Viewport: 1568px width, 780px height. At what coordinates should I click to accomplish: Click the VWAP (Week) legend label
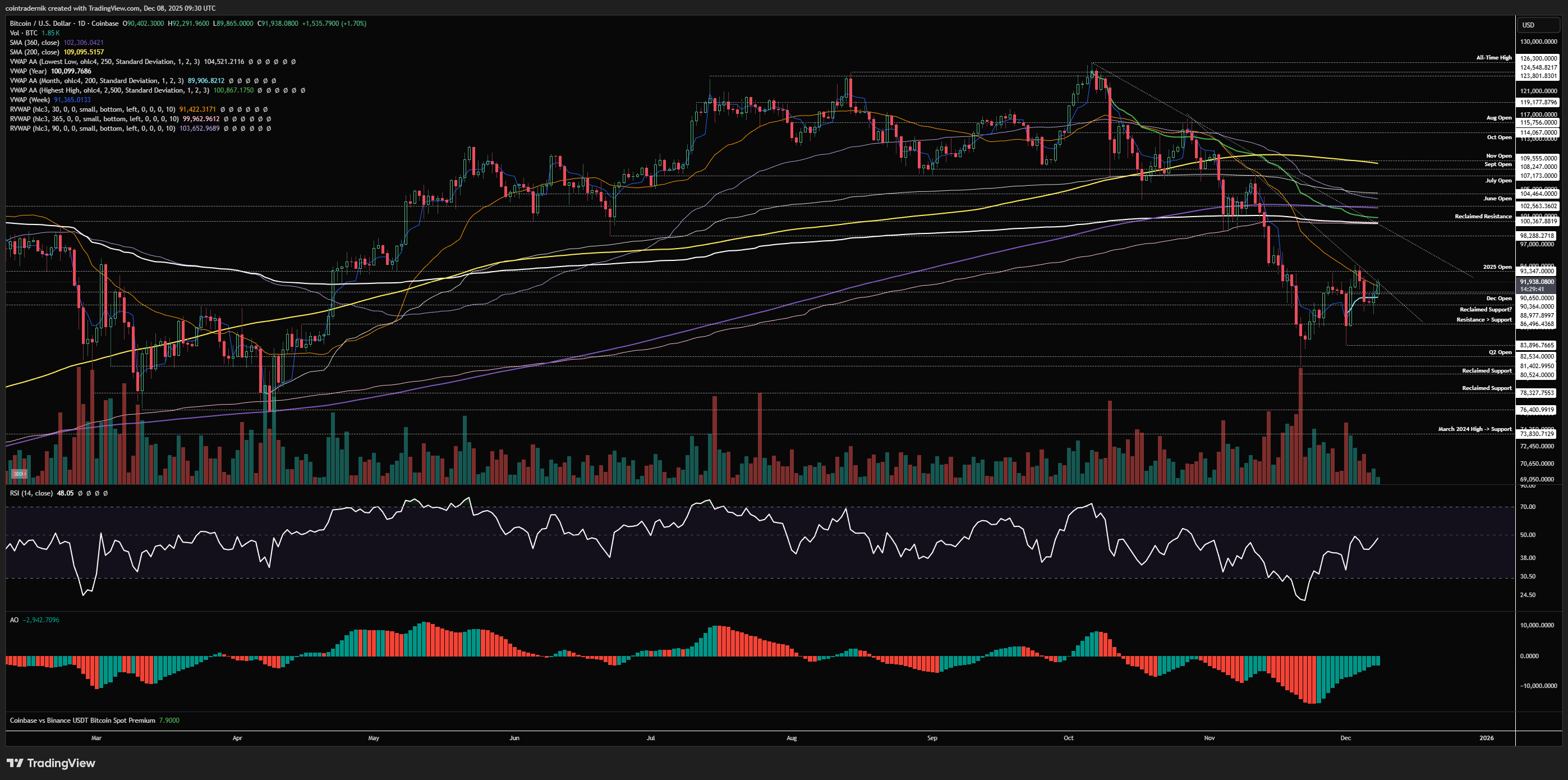[x=30, y=99]
